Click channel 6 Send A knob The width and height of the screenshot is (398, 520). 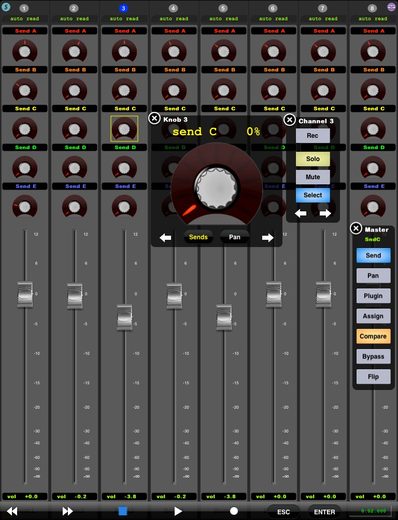[273, 51]
